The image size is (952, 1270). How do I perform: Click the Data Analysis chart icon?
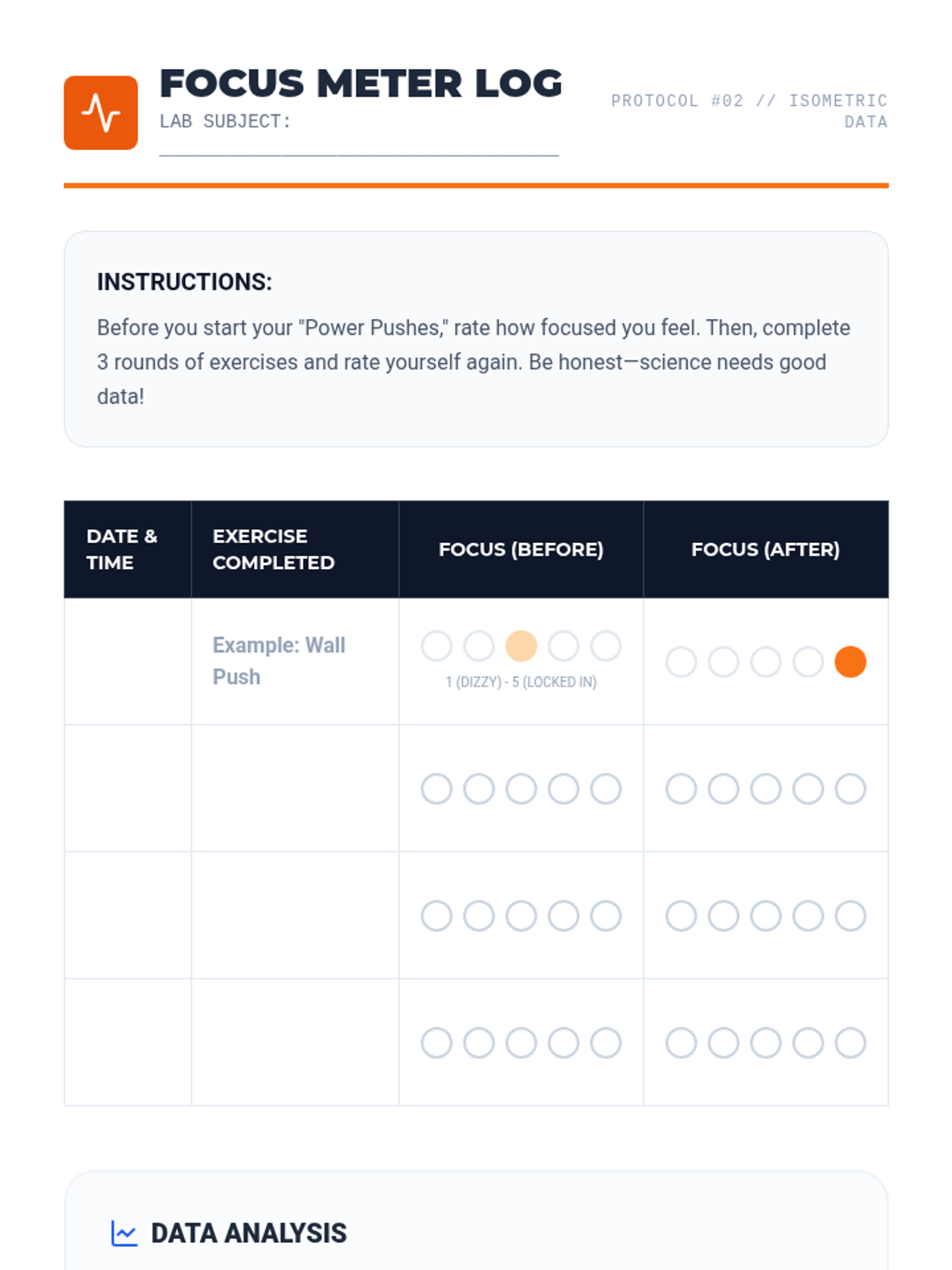click(x=124, y=1233)
